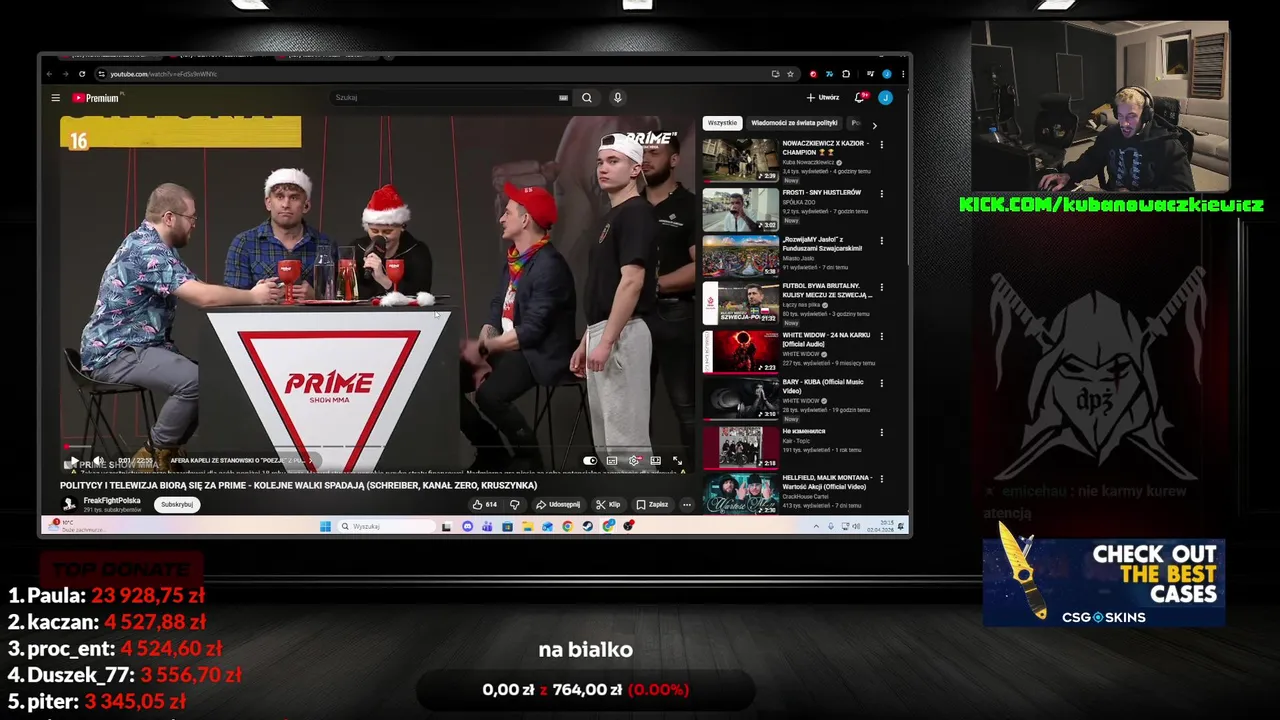
Task: Focus the Windows taskbar Wyszukaj search box
Action: point(385,527)
